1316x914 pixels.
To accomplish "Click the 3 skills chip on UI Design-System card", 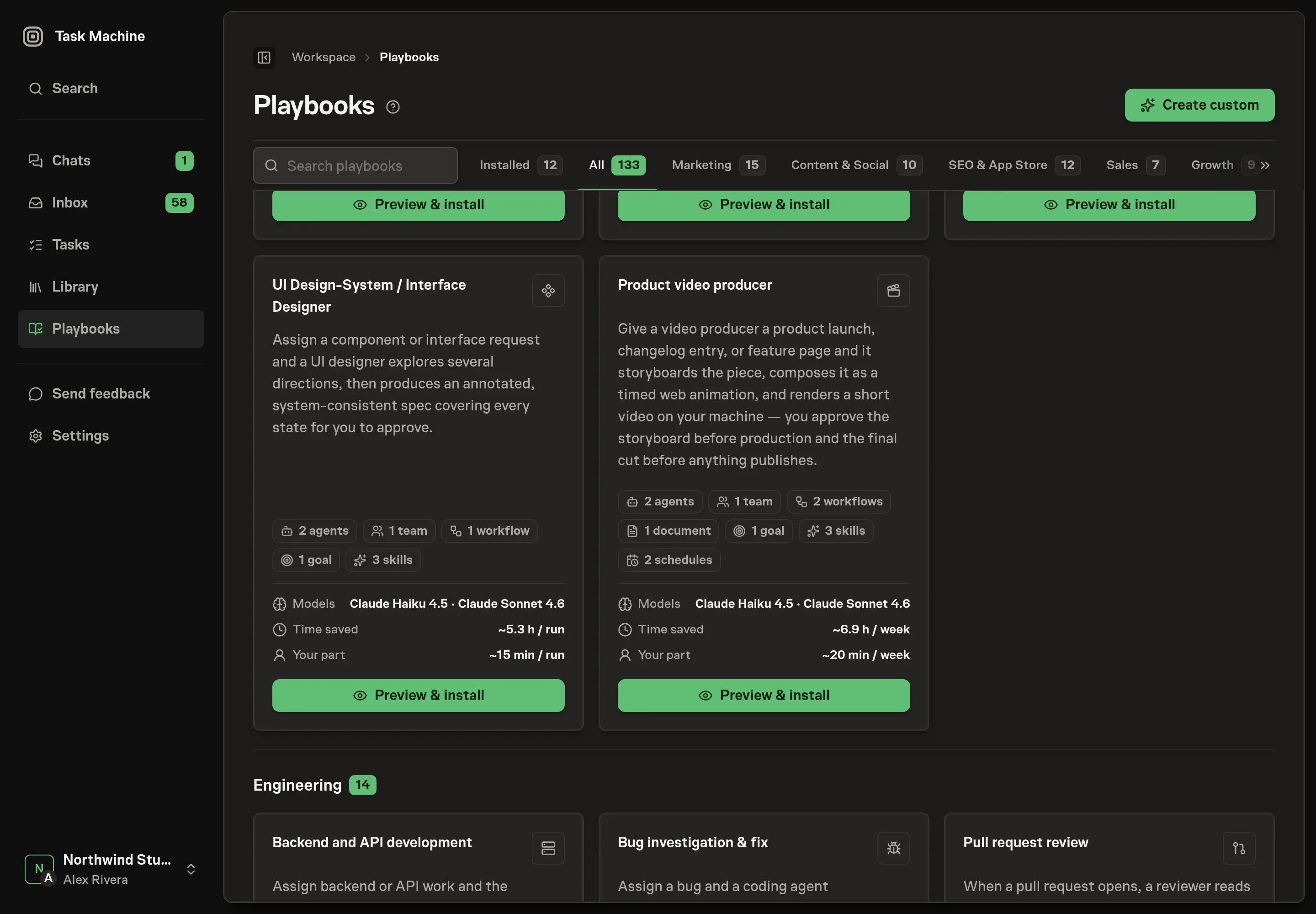I will (x=383, y=560).
